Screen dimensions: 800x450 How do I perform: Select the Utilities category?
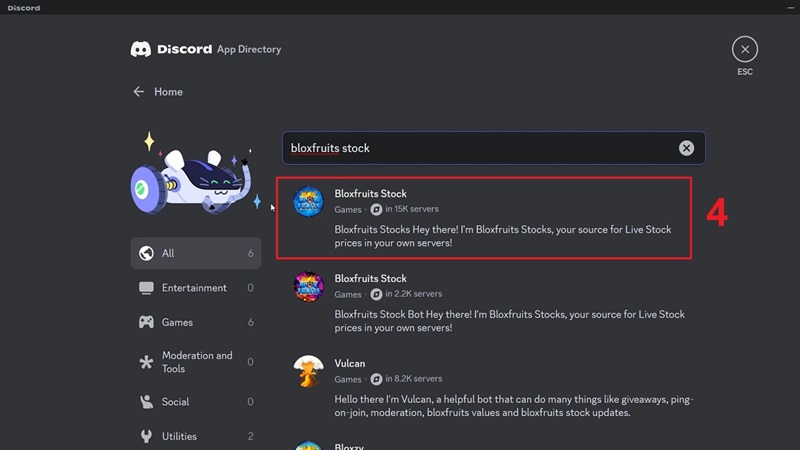[x=179, y=436]
